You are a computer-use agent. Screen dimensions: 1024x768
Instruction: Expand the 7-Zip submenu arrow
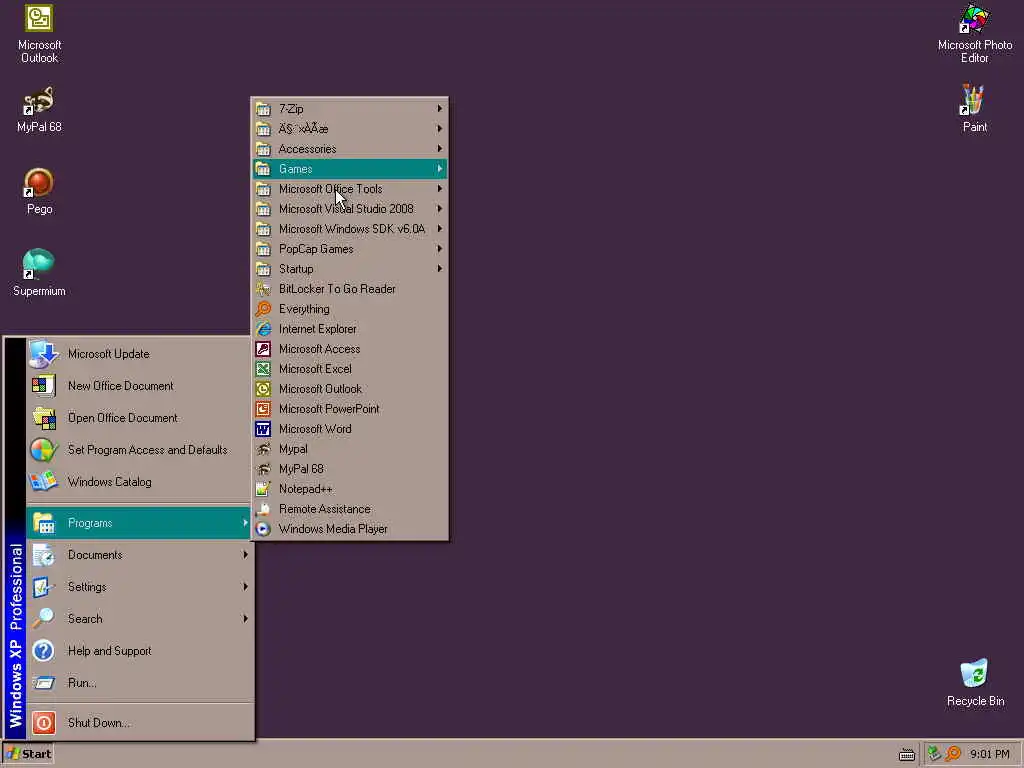click(440, 108)
